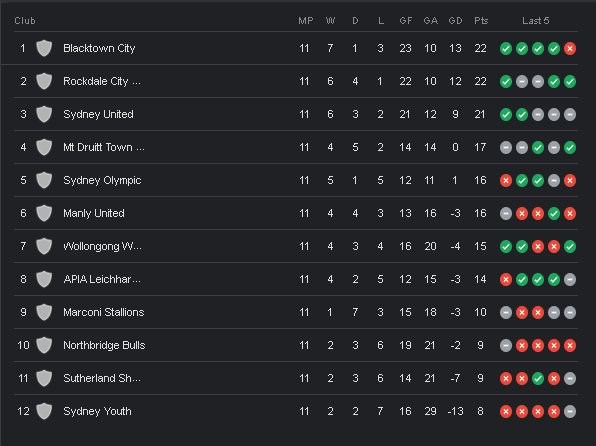Open the Northbridge Bulls club name
The width and height of the screenshot is (596, 446).
pos(104,345)
